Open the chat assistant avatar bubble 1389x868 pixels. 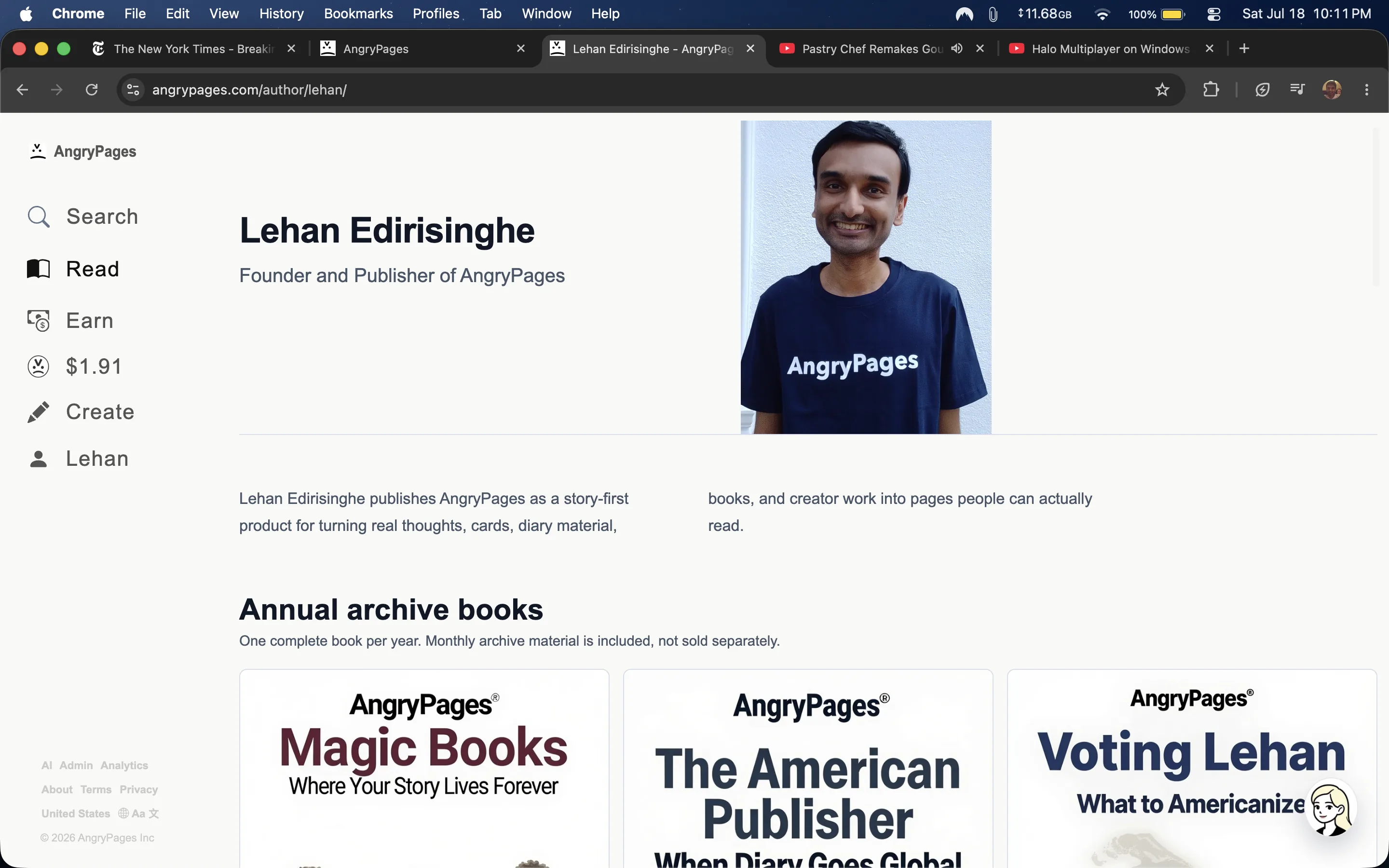tap(1331, 809)
